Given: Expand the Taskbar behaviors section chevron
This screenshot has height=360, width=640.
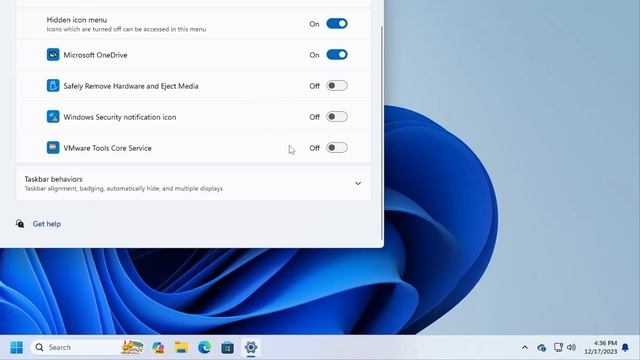Looking at the screenshot, I should click(x=358, y=183).
